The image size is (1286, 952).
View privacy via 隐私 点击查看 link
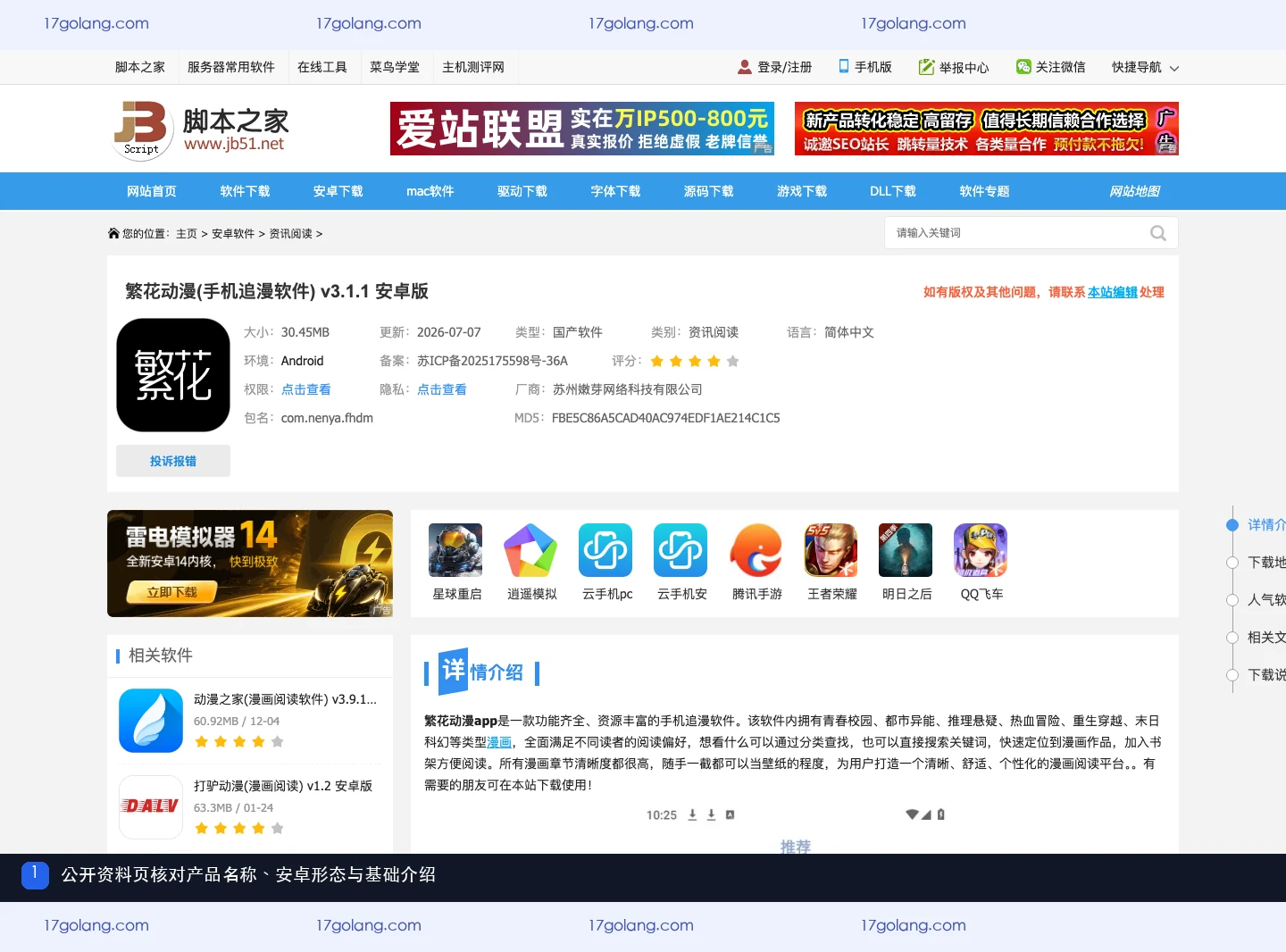click(442, 389)
